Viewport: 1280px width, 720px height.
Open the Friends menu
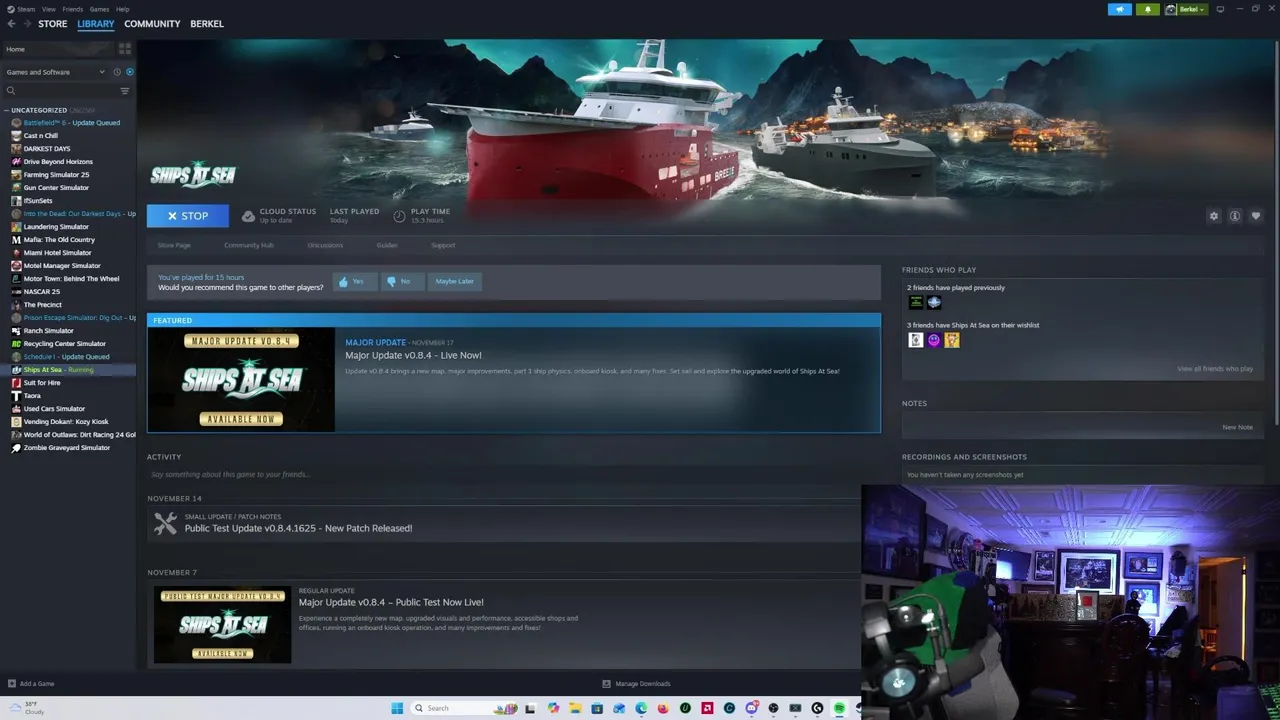click(73, 9)
